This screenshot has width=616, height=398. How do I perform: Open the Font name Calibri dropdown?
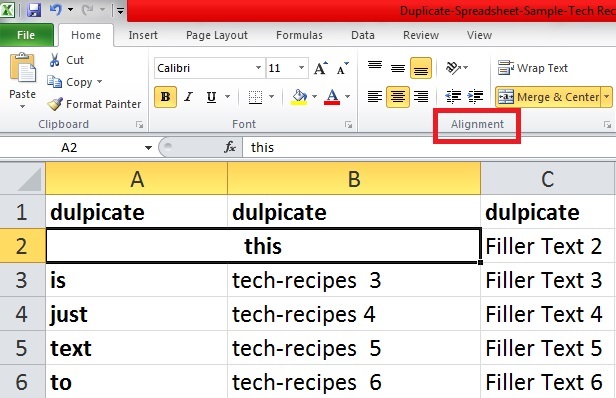coord(258,68)
